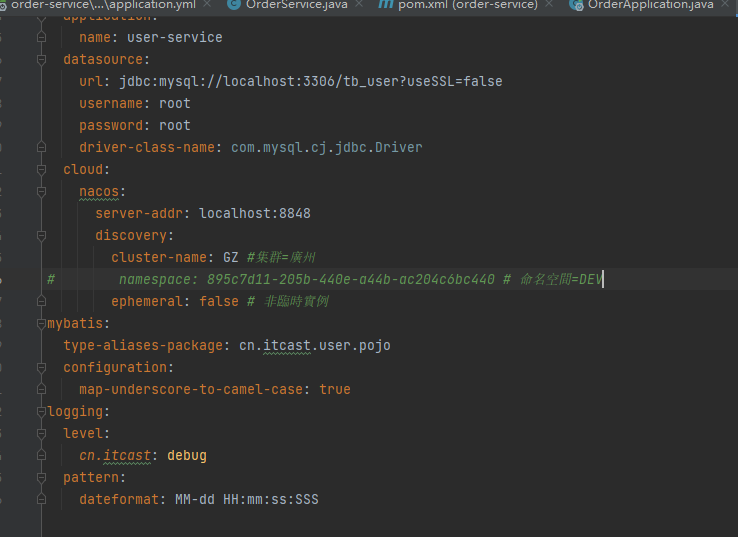Place cursor in the jdbc:mysql URL value
Viewport: 738px width, 537px height.
click(x=310, y=81)
